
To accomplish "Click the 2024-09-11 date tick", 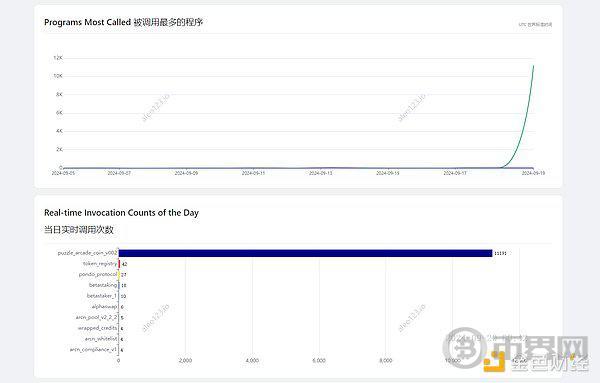I will [253, 173].
